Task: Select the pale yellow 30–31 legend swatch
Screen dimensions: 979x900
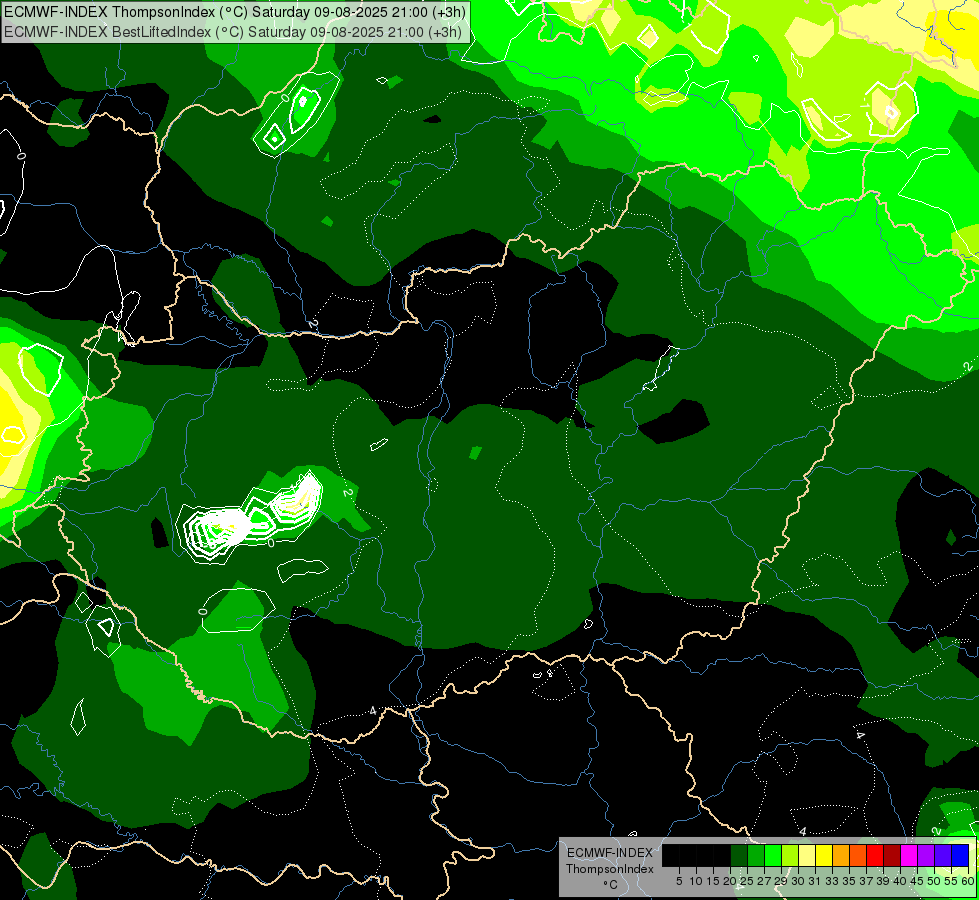Action: [807, 855]
